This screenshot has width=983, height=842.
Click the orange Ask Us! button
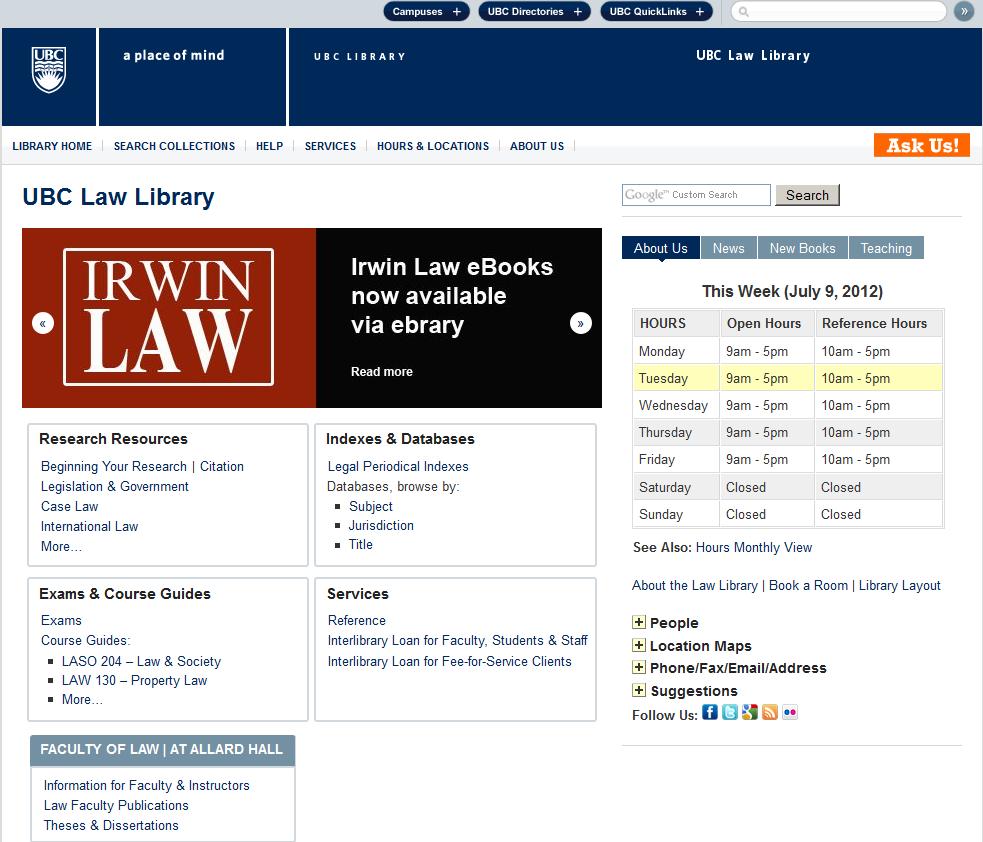pyautogui.click(x=921, y=144)
